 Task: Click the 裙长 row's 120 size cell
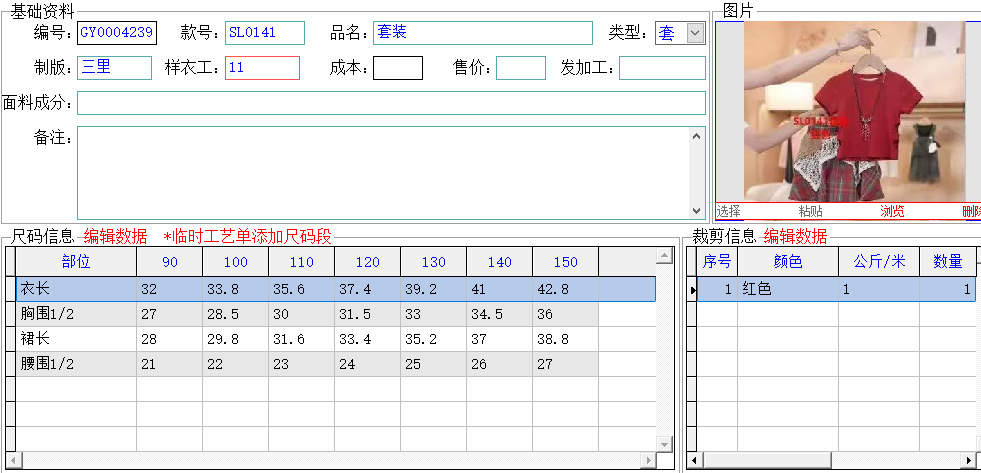pos(367,339)
